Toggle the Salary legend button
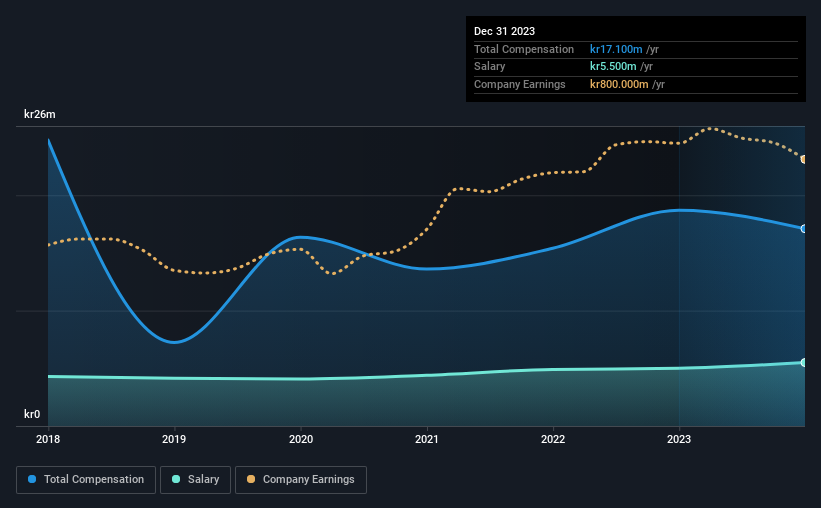 [x=195, y=480]
